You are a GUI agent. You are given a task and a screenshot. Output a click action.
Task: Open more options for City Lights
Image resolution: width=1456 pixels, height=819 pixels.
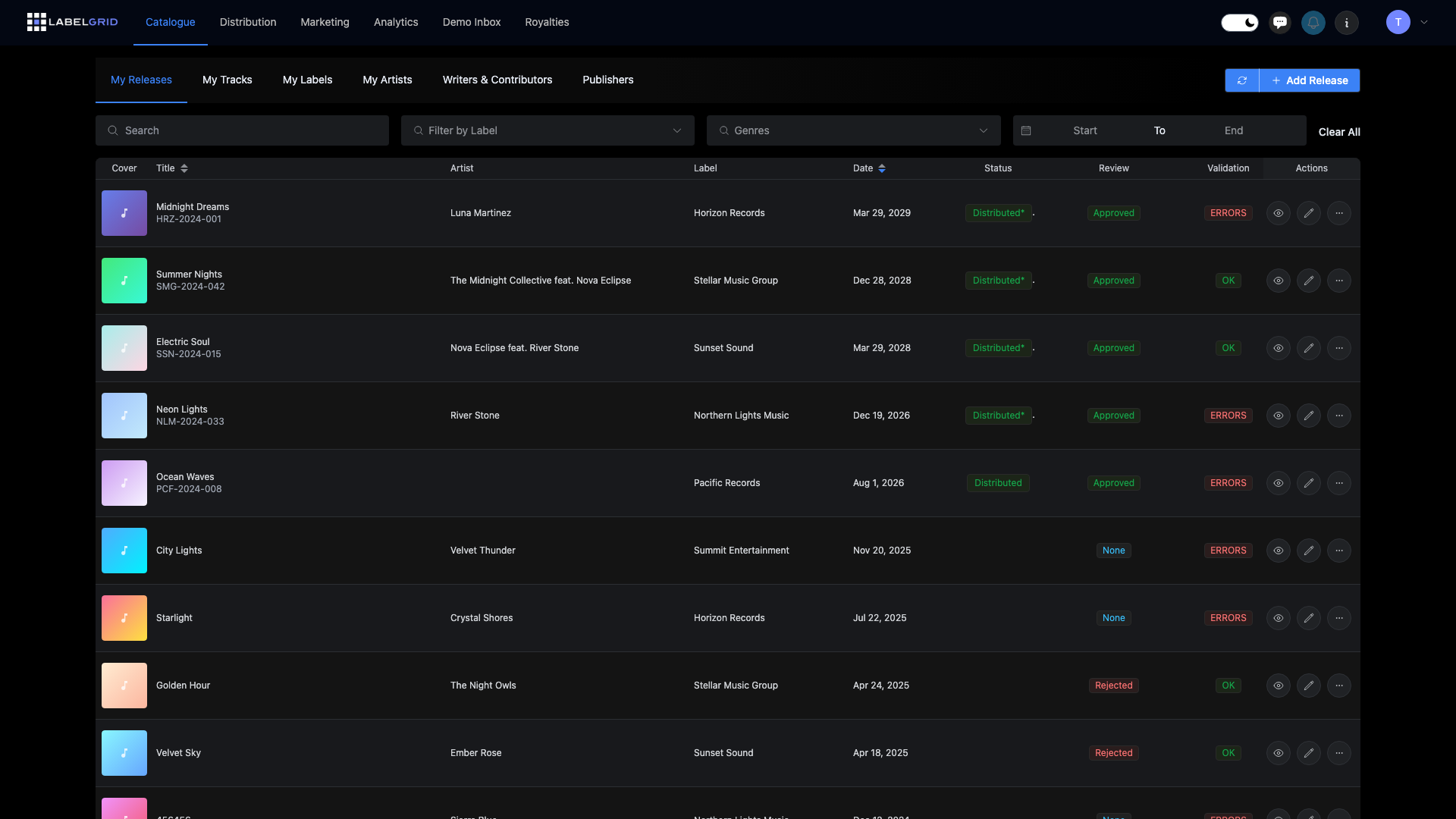(1339, 551)
